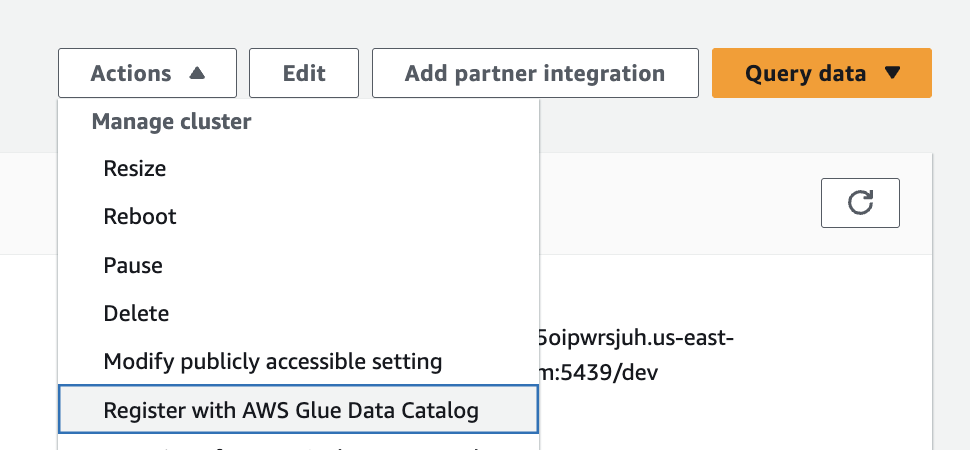Click the down arrow on Query data

tap(893, 73)
